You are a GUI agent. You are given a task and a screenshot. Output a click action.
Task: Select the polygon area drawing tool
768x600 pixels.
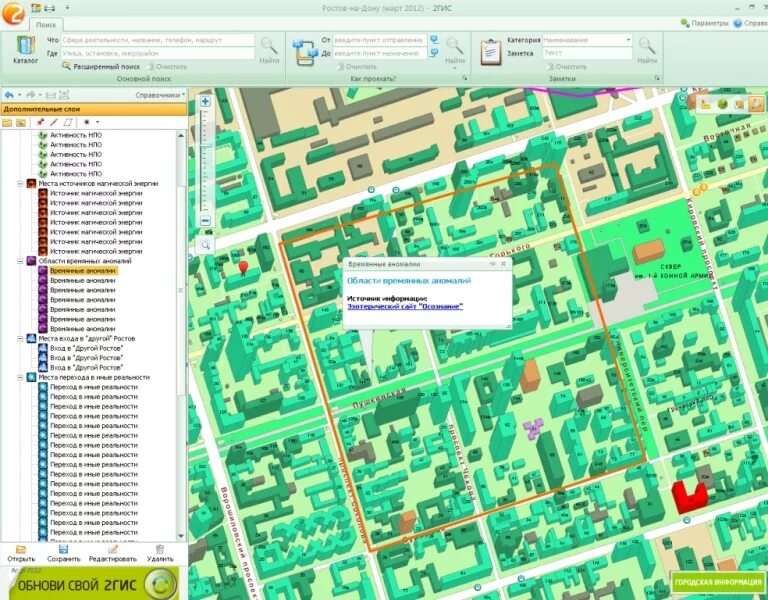[x=68, y=122]
